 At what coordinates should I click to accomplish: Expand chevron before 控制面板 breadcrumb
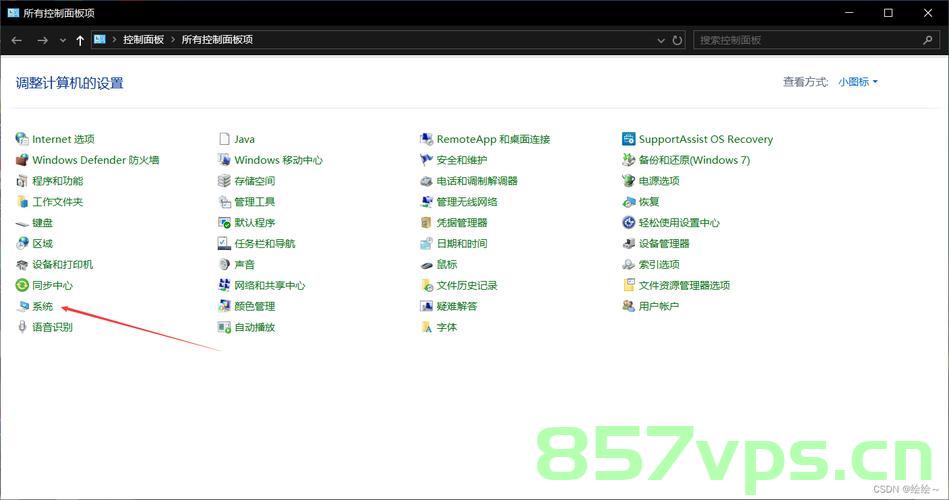click(x=114, y=39)
